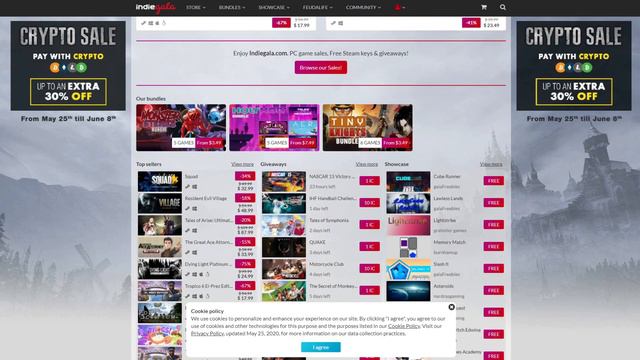Viewport: 640px width, 360px height.
Task: Expand the Feudalife menu
Action: click(318, 7)
